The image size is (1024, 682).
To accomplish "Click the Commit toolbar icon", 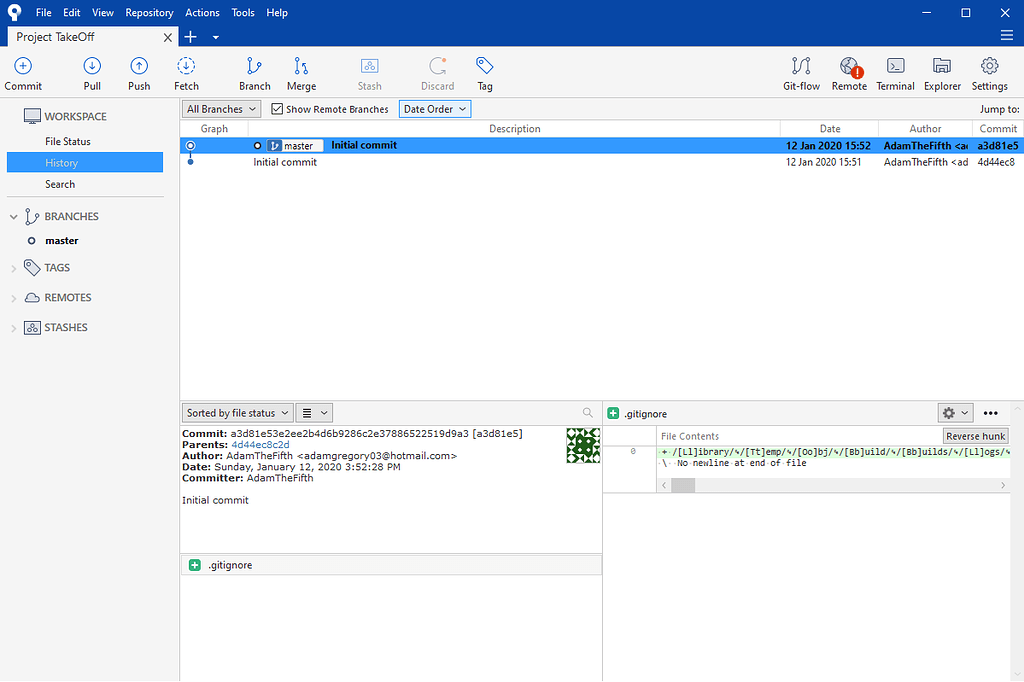I will point(23,73).
